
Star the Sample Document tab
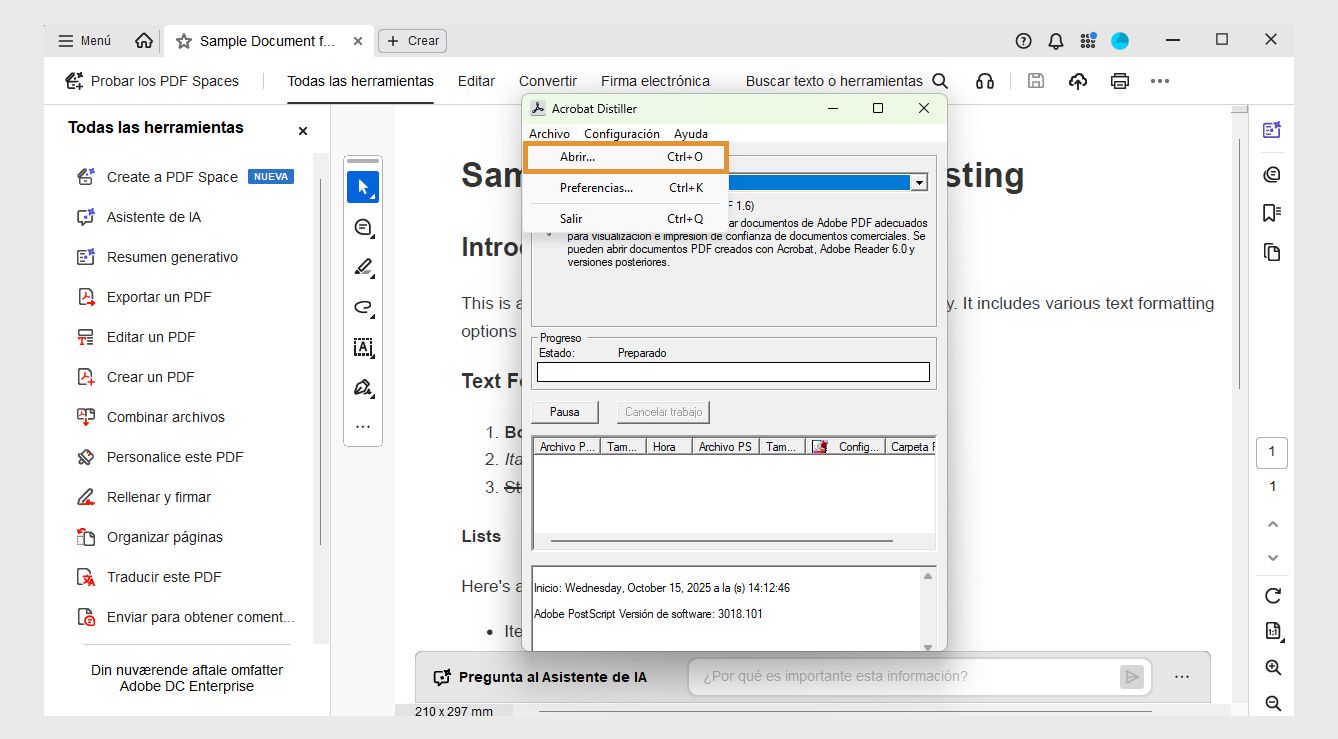coord(183,41)
